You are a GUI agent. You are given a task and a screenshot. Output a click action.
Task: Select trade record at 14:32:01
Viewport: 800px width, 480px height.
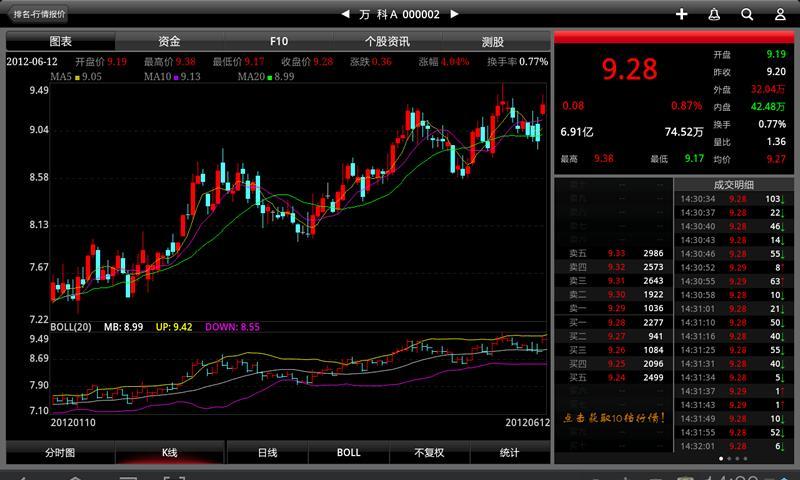tap(733, 446)
